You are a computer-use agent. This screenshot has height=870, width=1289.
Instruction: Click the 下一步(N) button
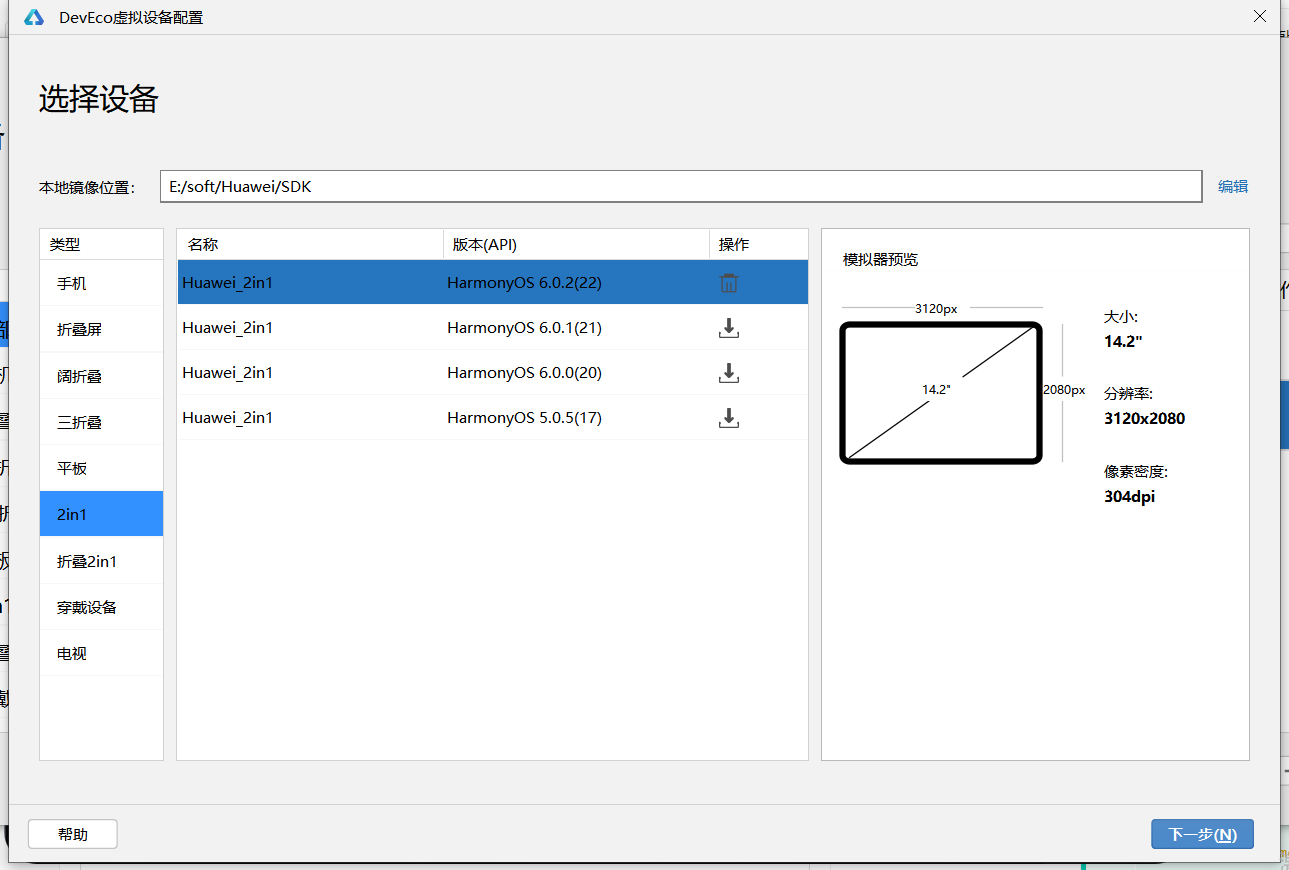click(1202, 834)
